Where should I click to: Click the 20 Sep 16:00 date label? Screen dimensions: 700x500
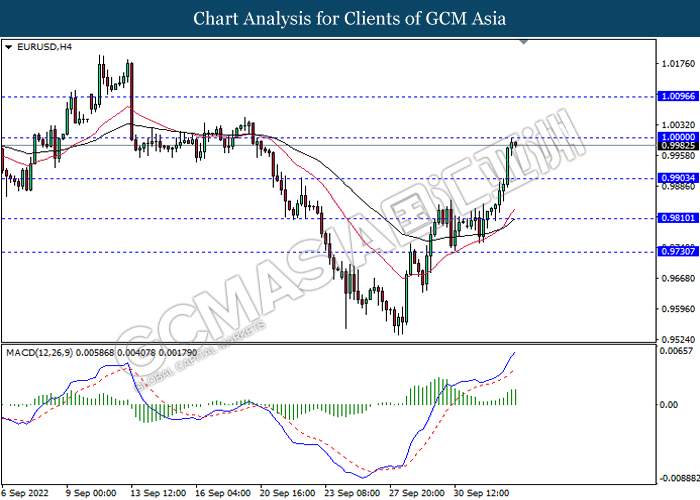tap(288, 493)
